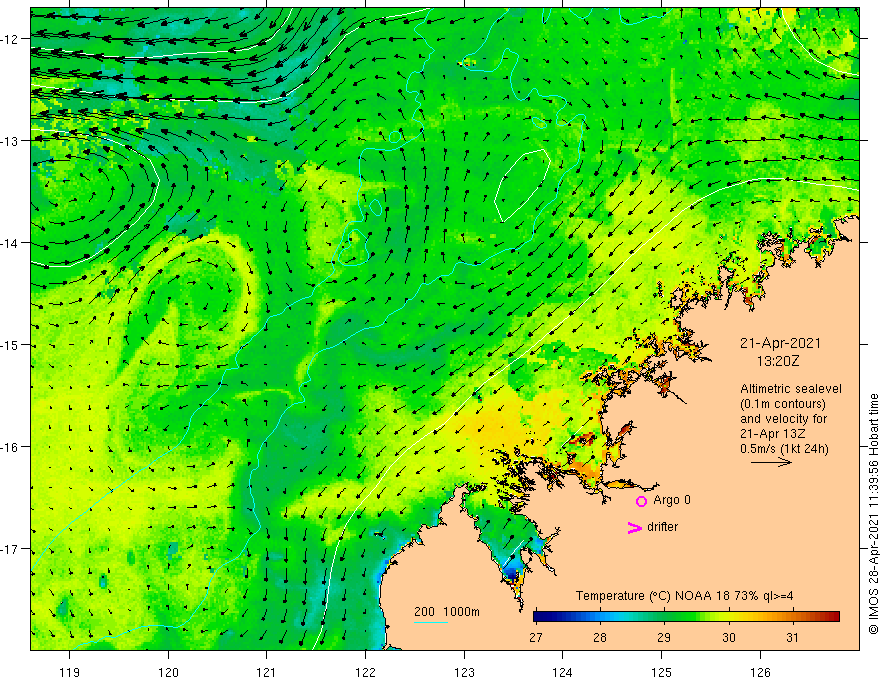Screen dimensions: 880x680
Task: Click the 'Altimetric sealevel' caption line
Action: coord(791,389)
